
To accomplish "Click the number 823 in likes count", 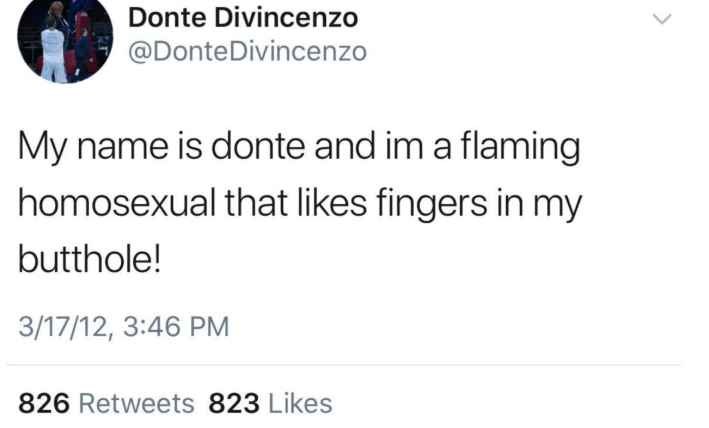I will pyautogui.click(x=234, y=403).
